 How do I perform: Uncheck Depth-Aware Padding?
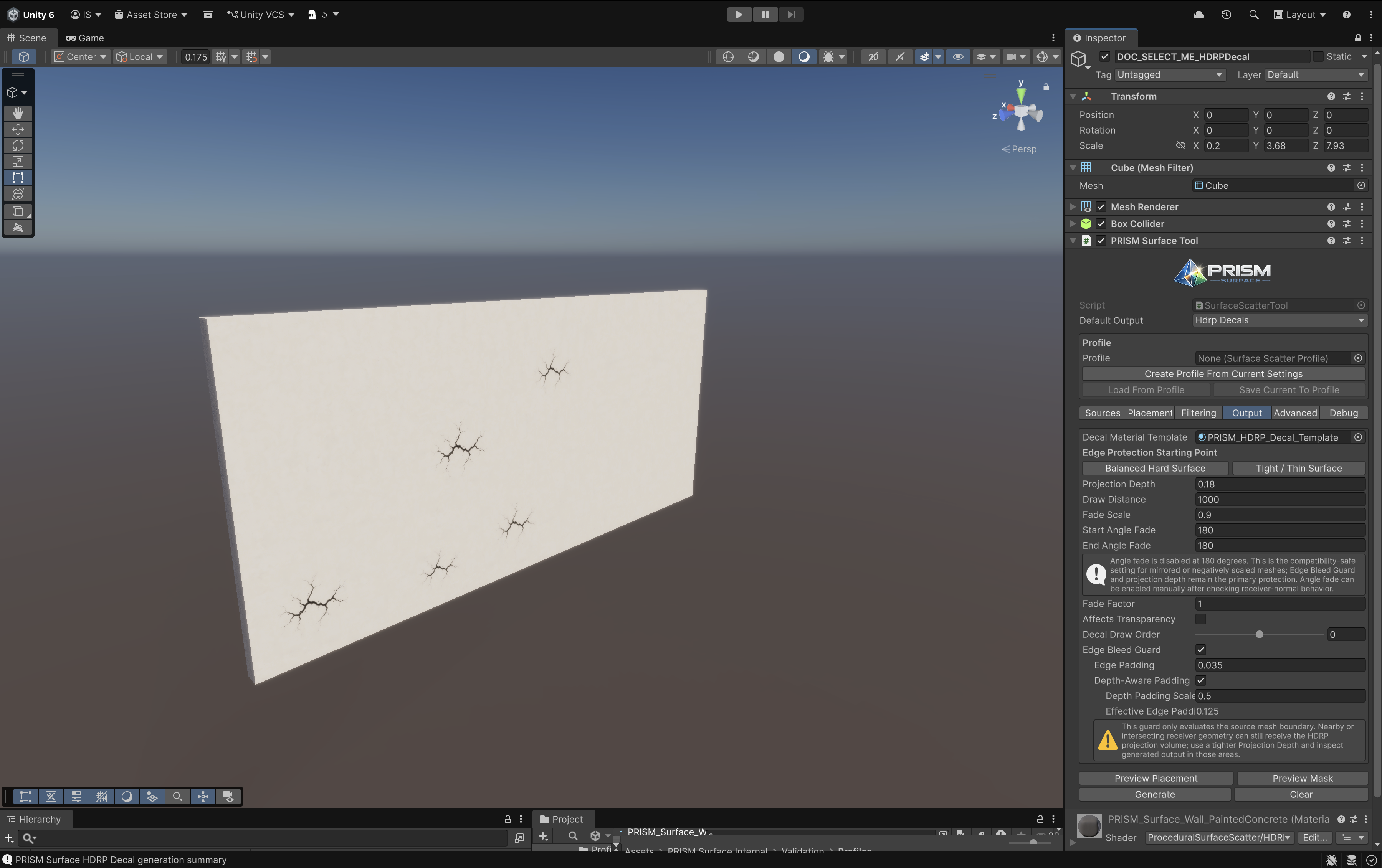point(1201,680)
